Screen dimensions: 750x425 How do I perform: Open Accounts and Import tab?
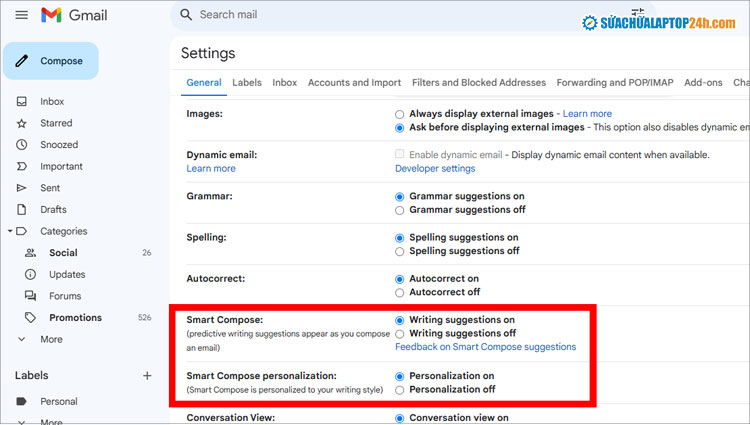click(354, 83)
